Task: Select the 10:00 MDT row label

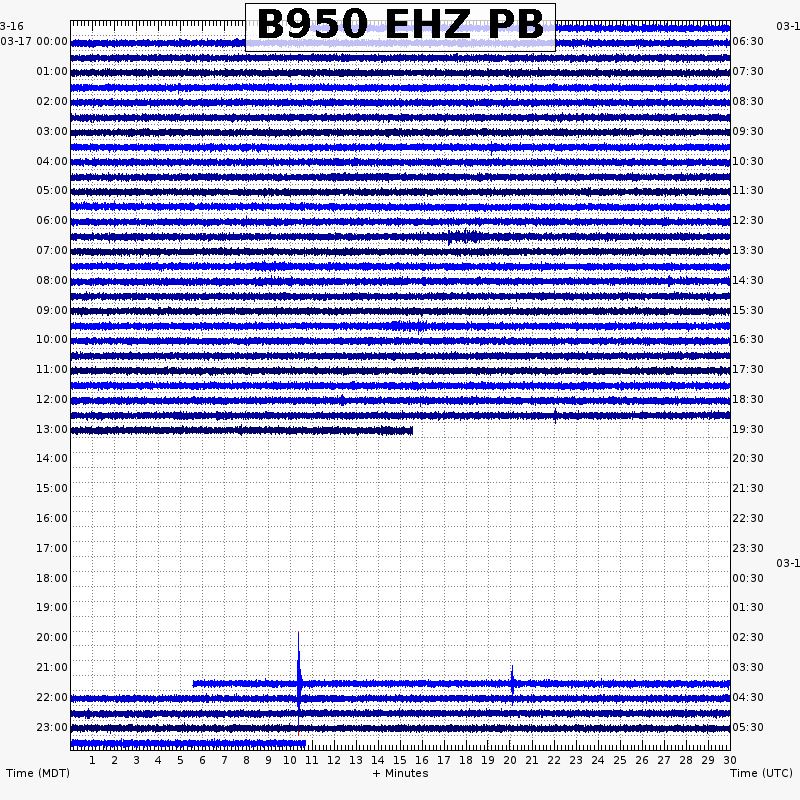Action: point(52,339)
